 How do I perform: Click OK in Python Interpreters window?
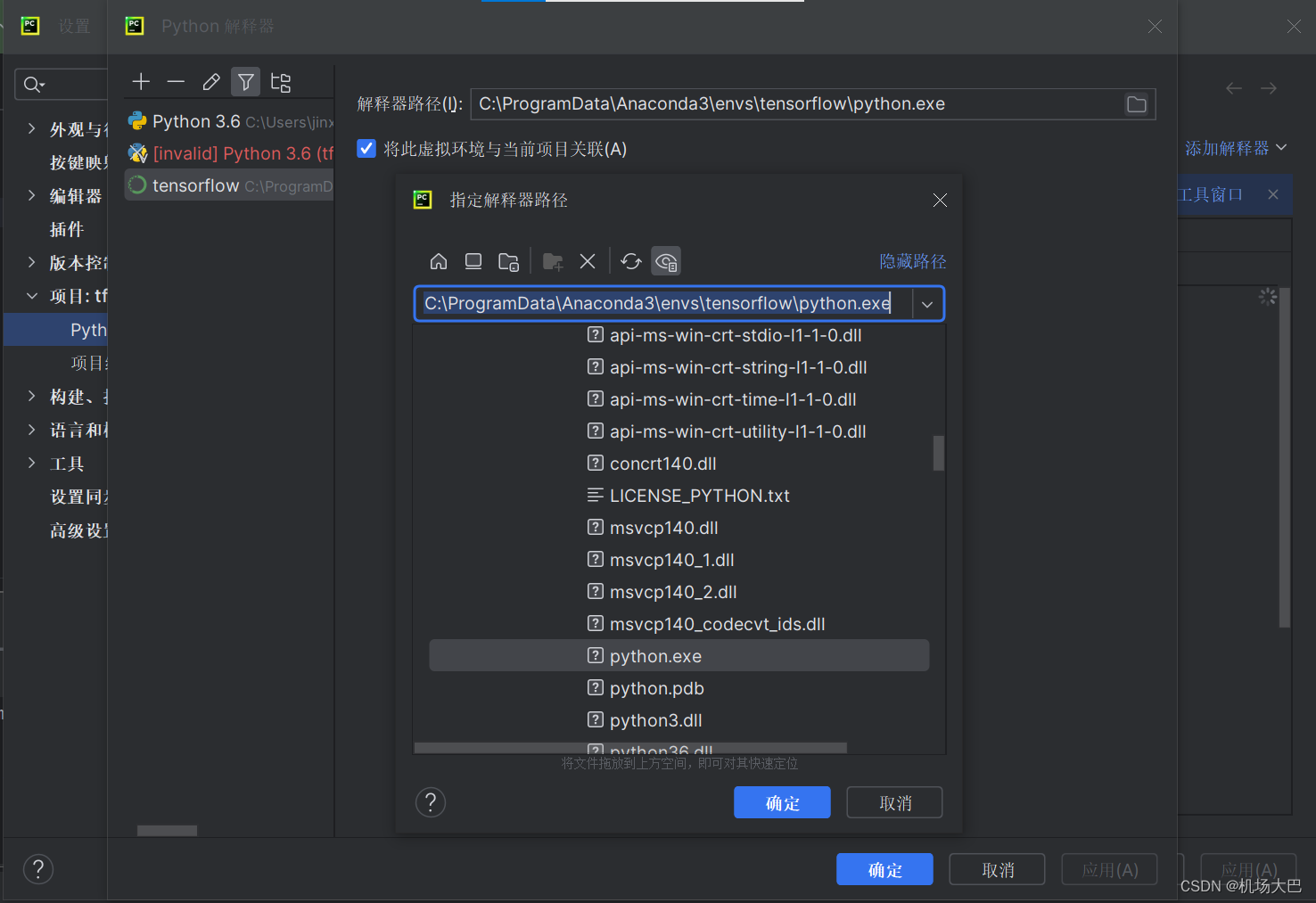click(x=884, y=869)
